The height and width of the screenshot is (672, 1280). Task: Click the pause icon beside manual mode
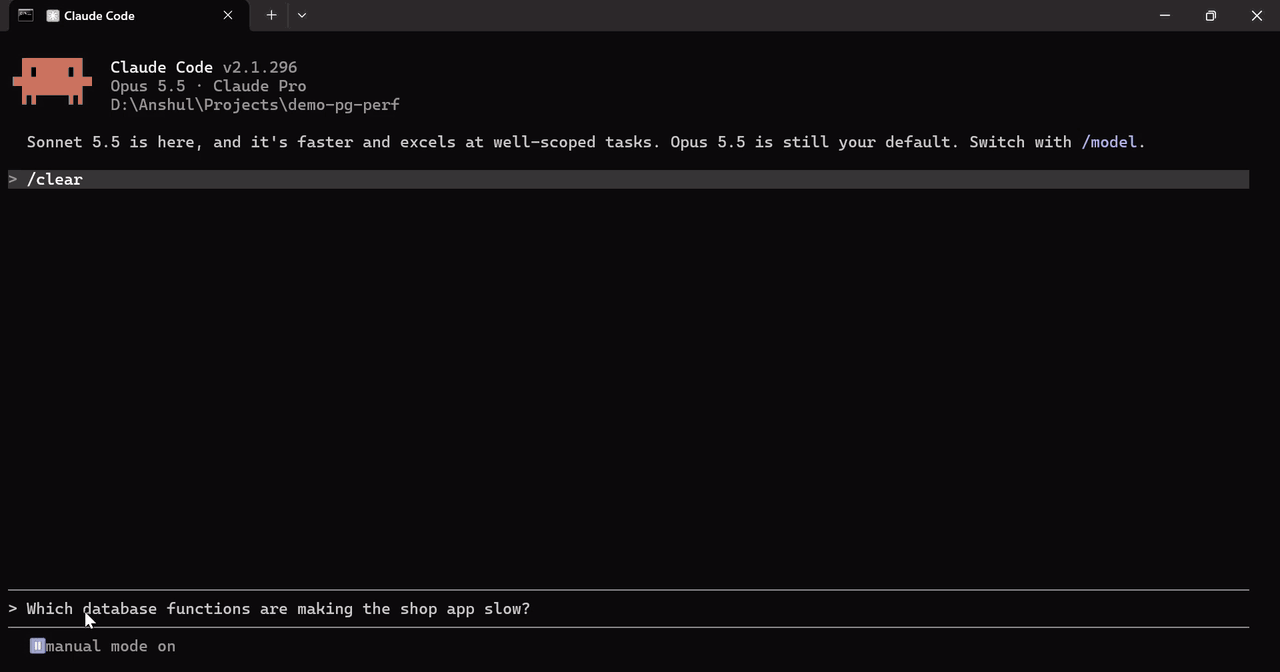(37, 646)
